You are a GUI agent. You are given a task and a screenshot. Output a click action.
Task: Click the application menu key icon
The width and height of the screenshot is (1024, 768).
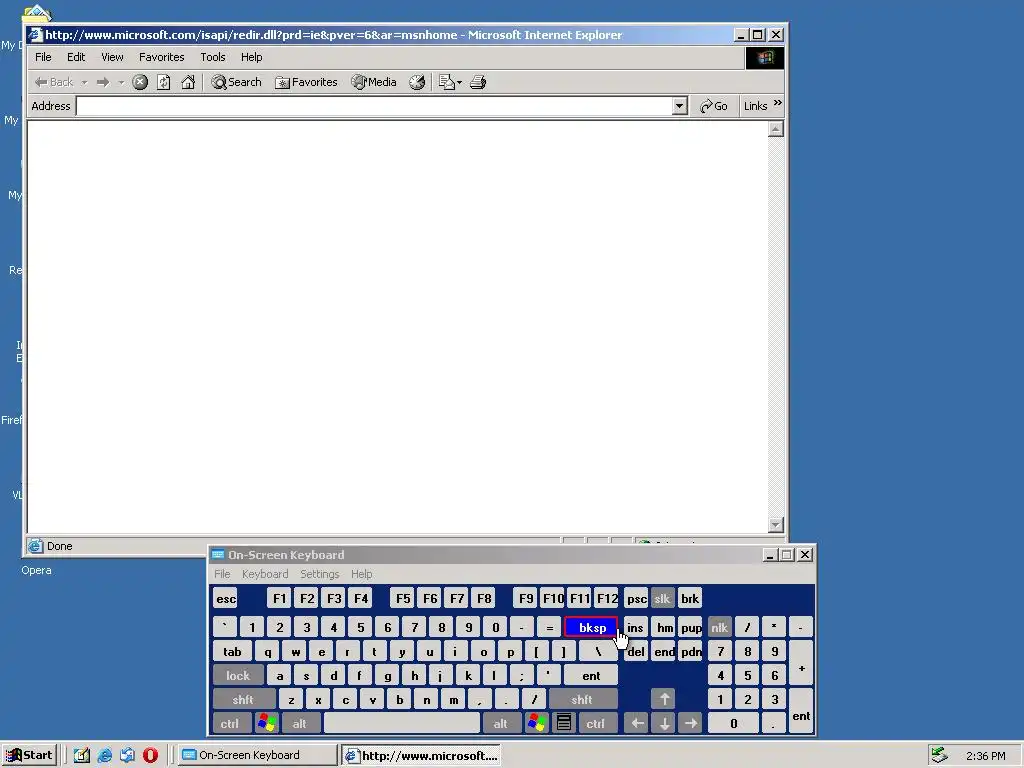564,724
